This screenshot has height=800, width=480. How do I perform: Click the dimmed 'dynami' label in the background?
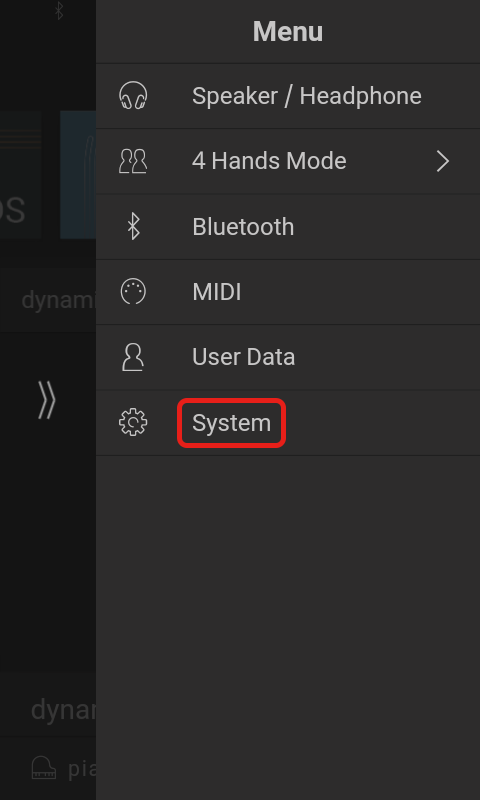[58, 301]
